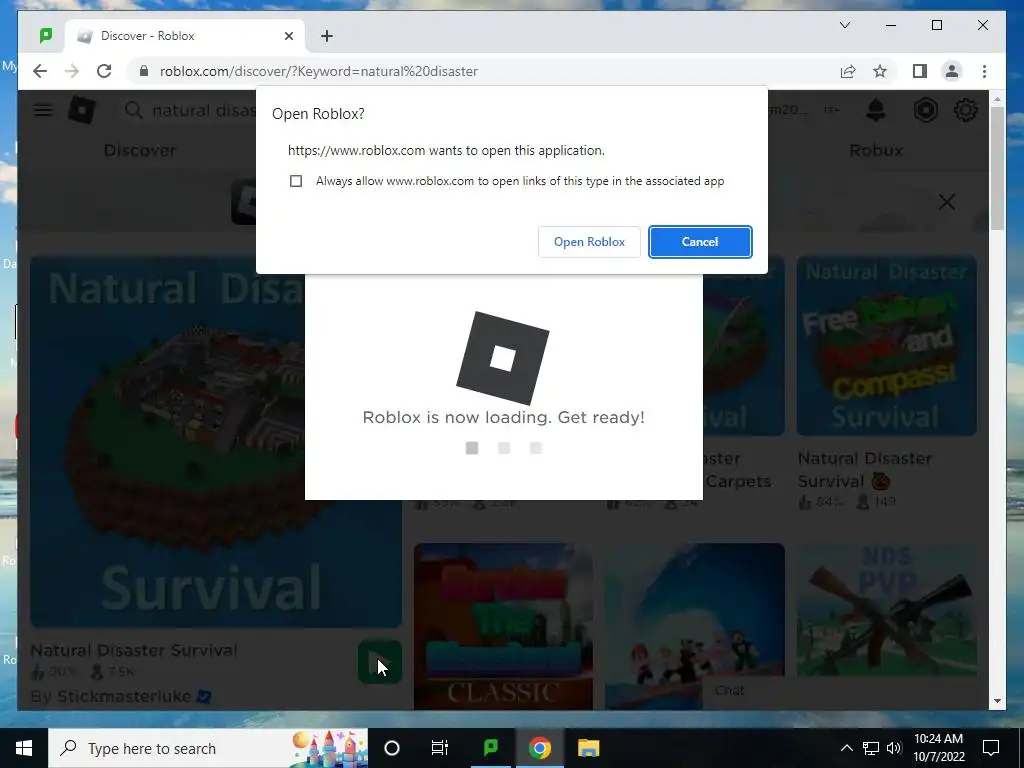1024x768 pixels.
Task: Open the Roblox hamburger navigation menu
Action: pyautogui.click(x=43, y=110)
